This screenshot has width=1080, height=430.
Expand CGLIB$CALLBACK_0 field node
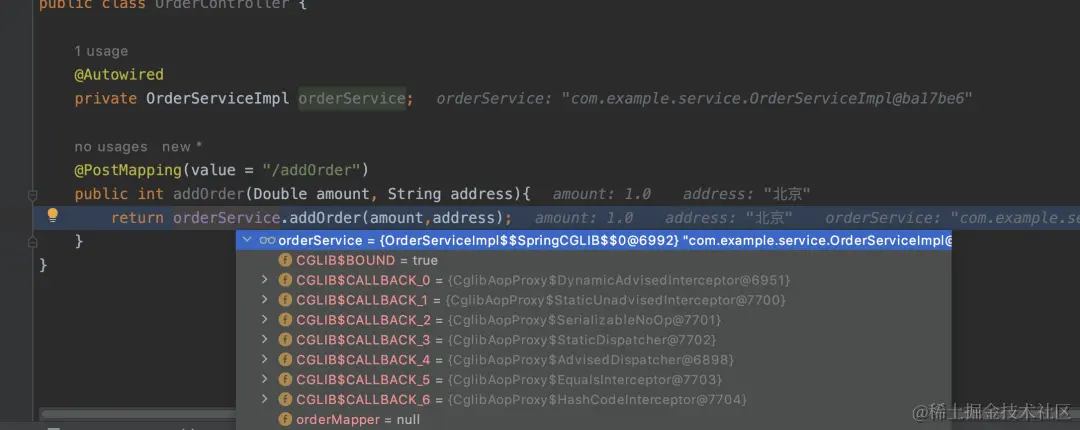tap(264, 280)
